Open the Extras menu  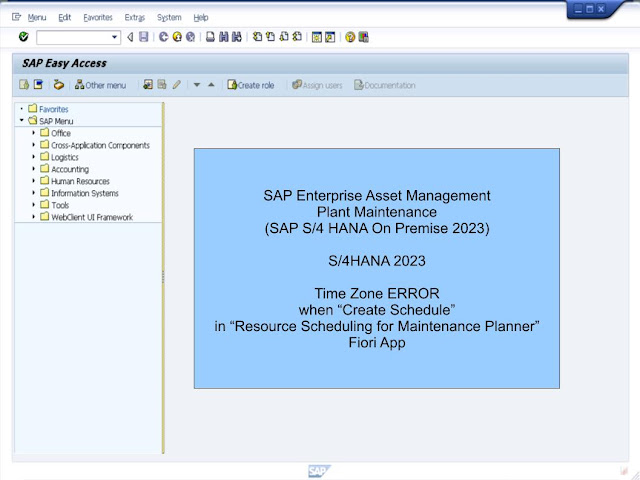pos(135,18)
